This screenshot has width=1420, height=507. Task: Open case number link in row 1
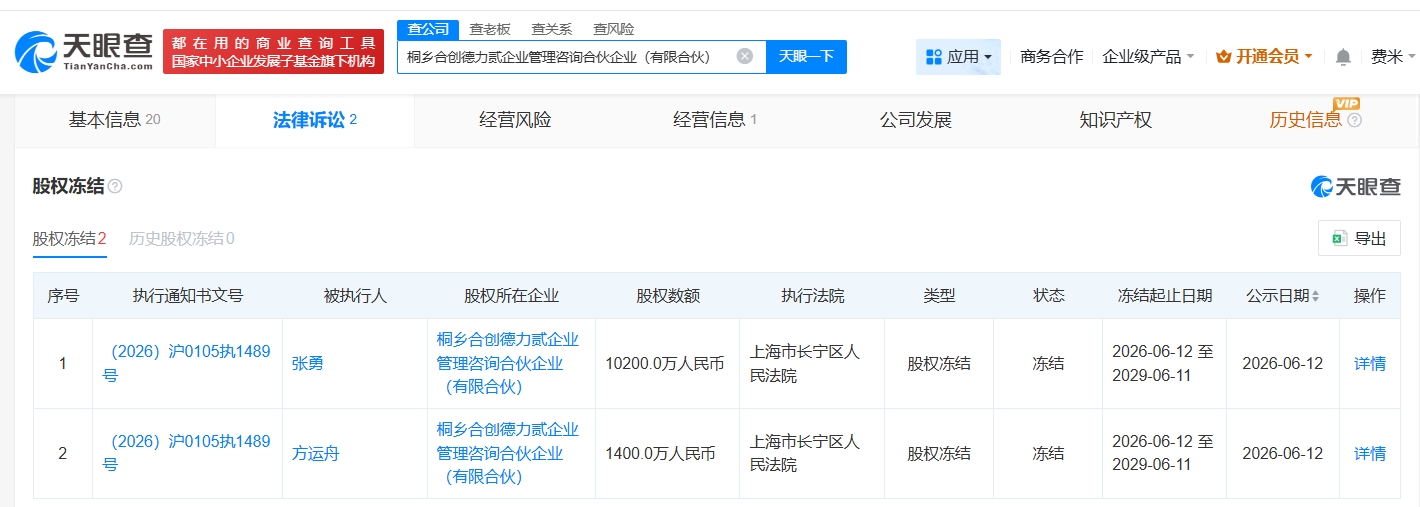coord(186,364)
